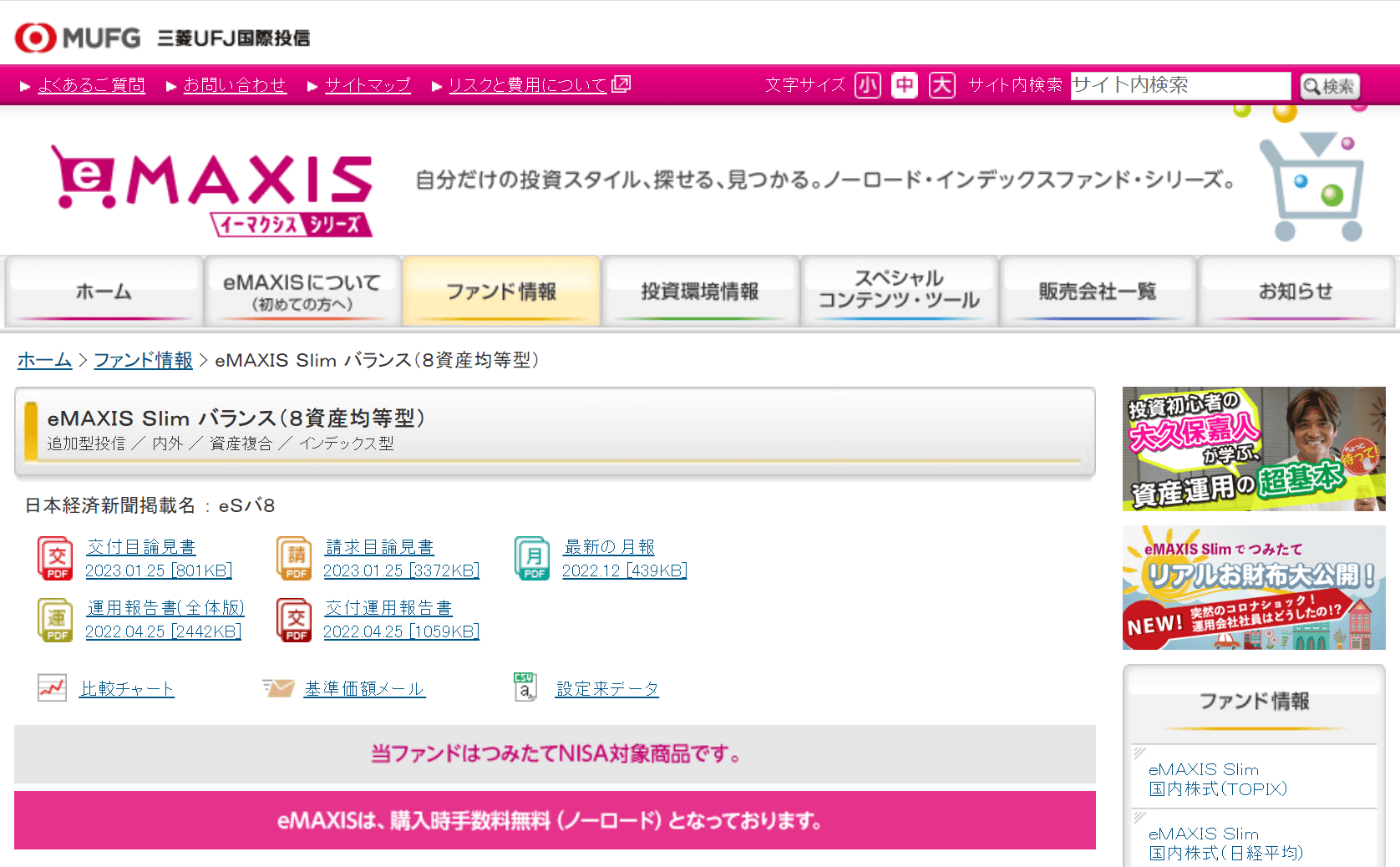Click the つみたてNISA対象商品 notice bar
This screenshot has width=1400, height=867.
[555, 754]
